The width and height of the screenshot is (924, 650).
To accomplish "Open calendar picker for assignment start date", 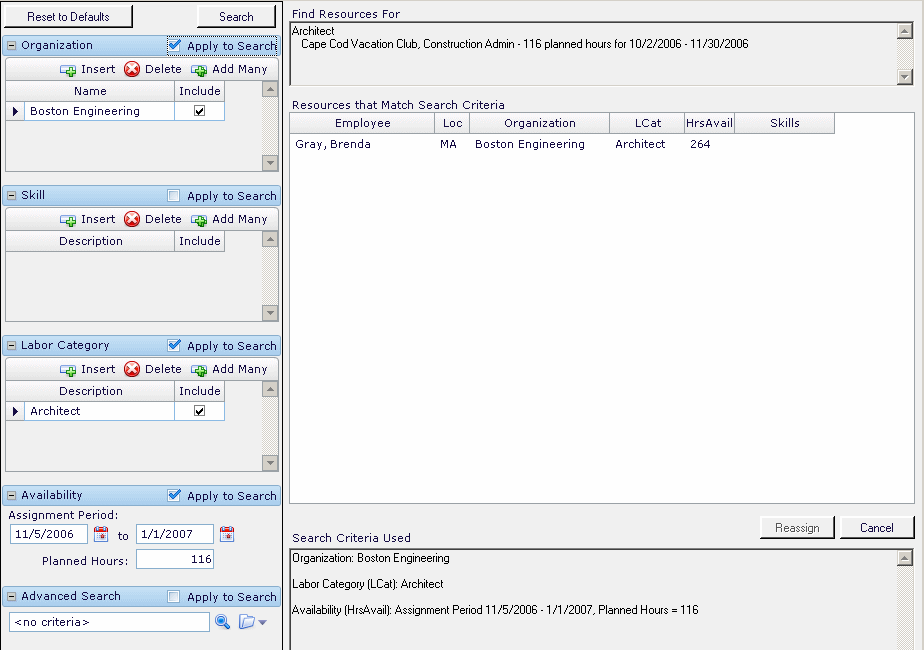I will pyautogui.click(x=100, y=535).
